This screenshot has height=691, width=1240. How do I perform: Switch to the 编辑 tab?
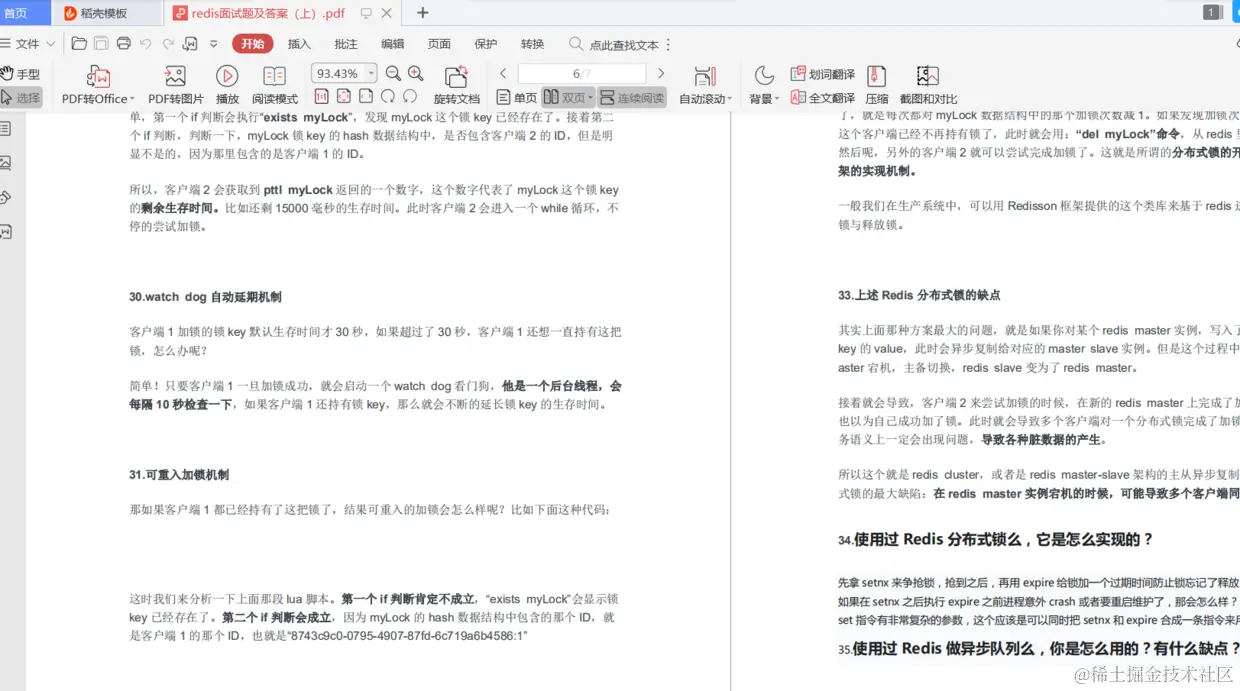tap(393, 44)
